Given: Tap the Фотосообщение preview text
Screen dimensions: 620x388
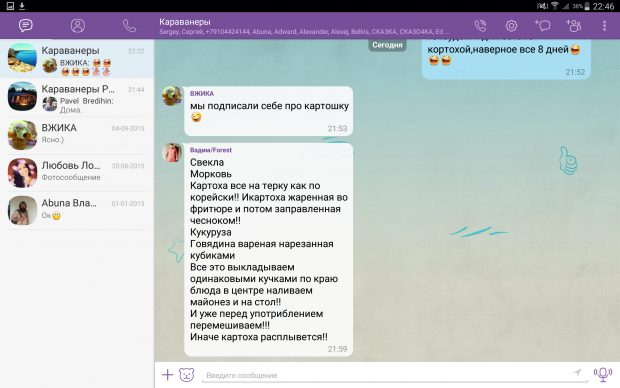Looking at the screenshot, I should (71, 177).
